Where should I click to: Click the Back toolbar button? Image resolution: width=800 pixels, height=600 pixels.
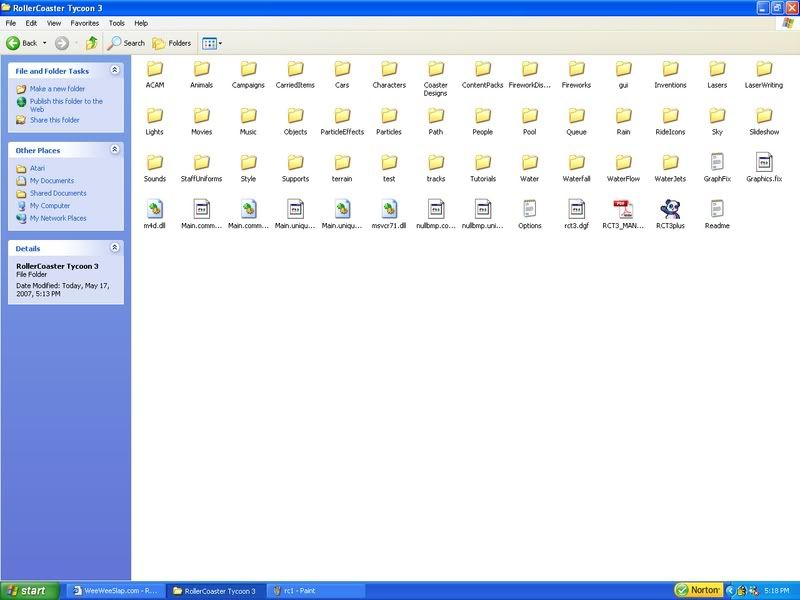pyautogui.click(x=21, y=43)
